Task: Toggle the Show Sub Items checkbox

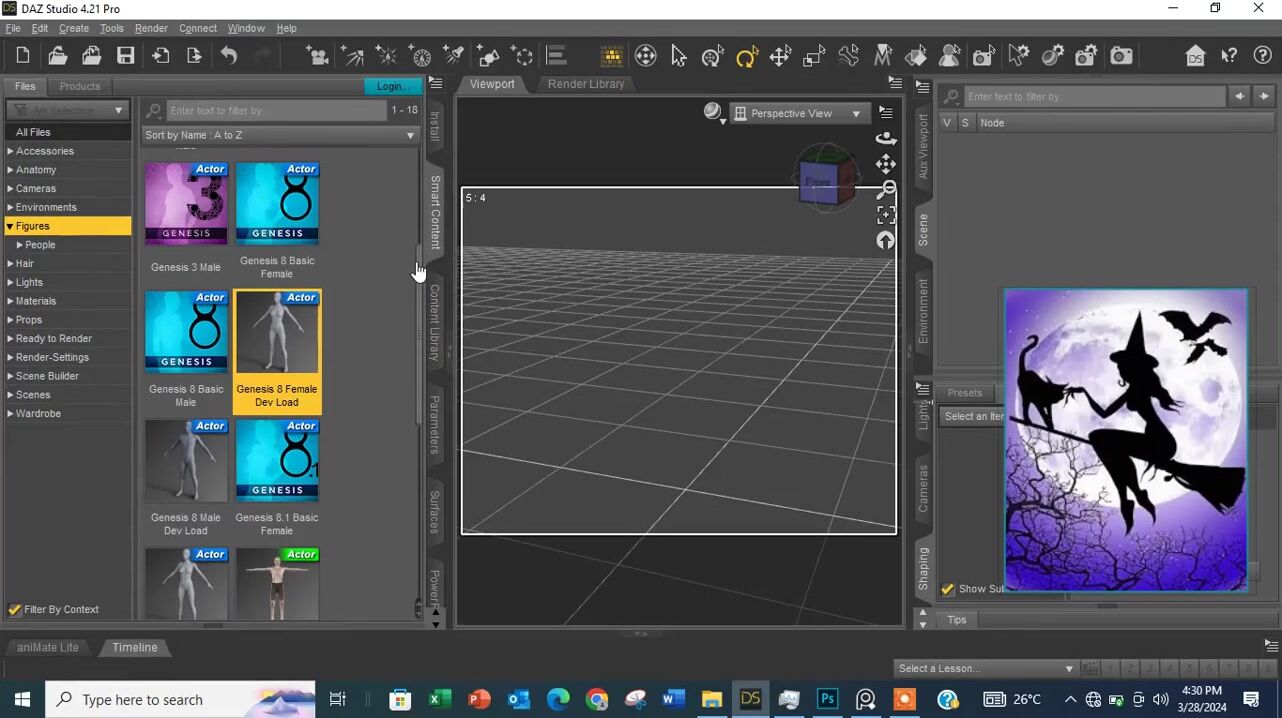Action: pyautogui.click(x=948, y=589)
